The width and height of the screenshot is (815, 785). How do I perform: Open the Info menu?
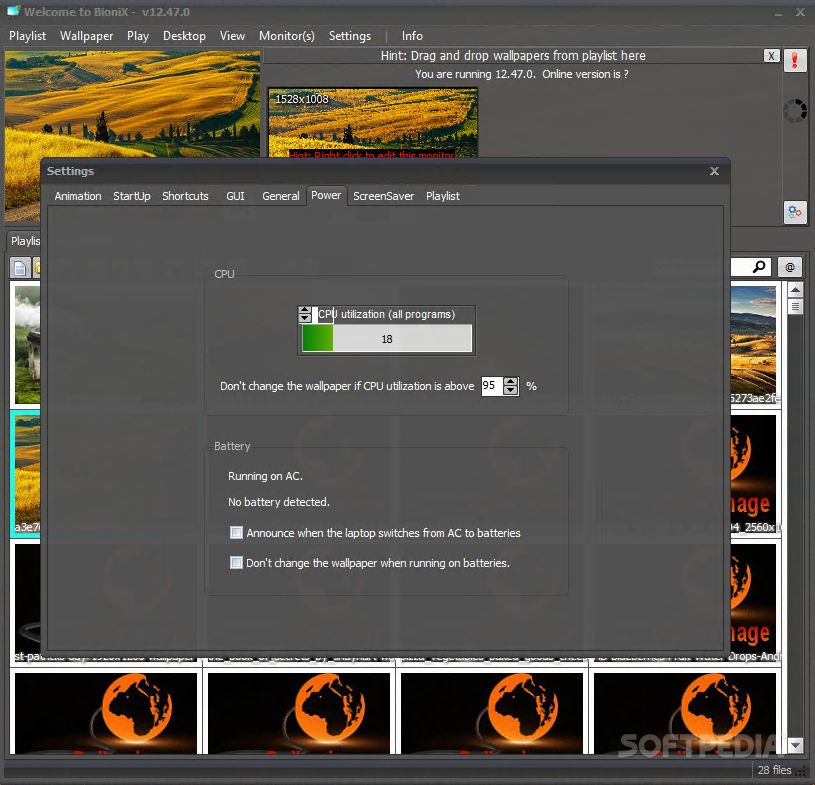pos(412,36)
